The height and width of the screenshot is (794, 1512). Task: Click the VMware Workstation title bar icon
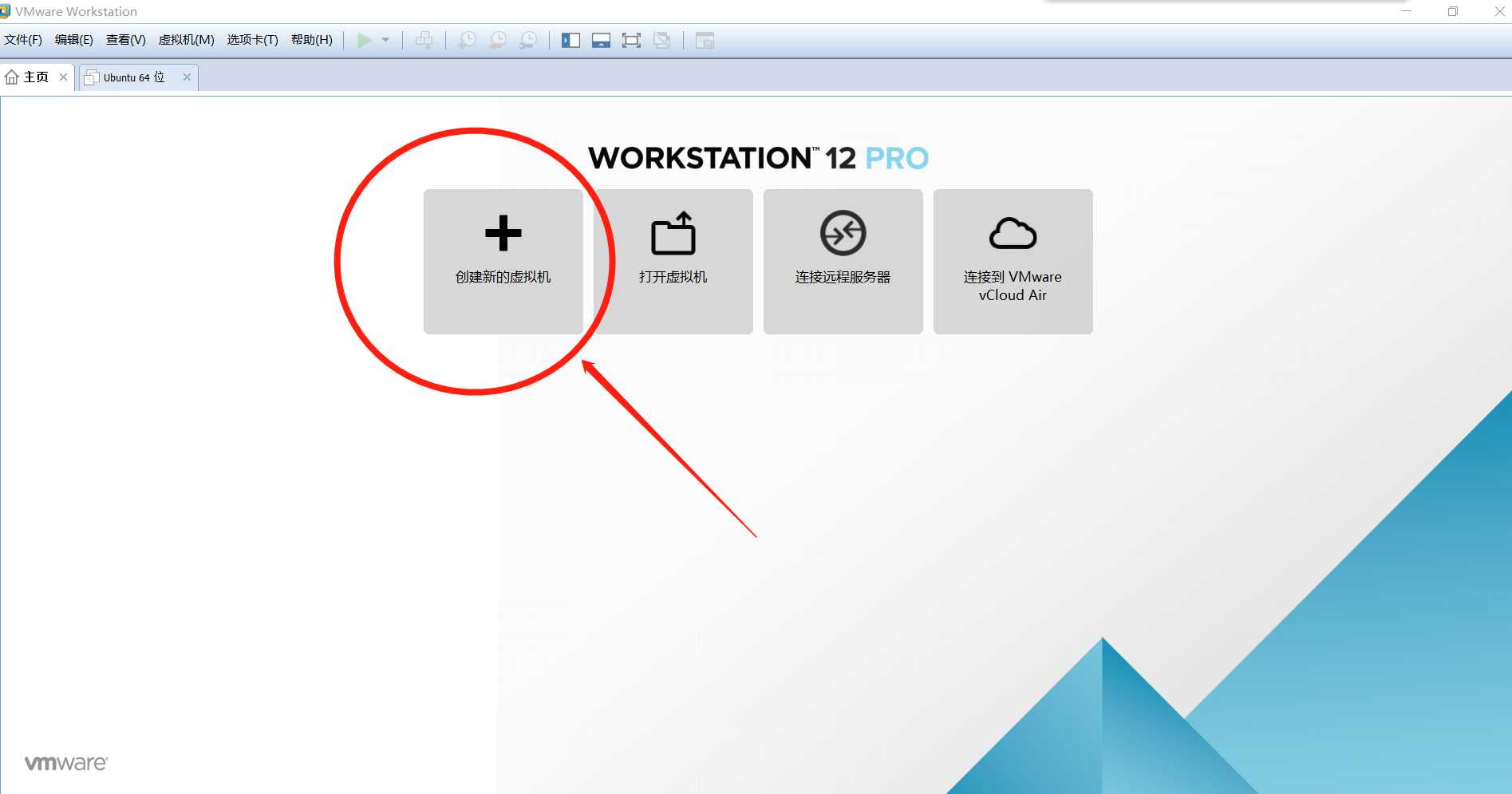pyautogui.click(x=5, y=11)
